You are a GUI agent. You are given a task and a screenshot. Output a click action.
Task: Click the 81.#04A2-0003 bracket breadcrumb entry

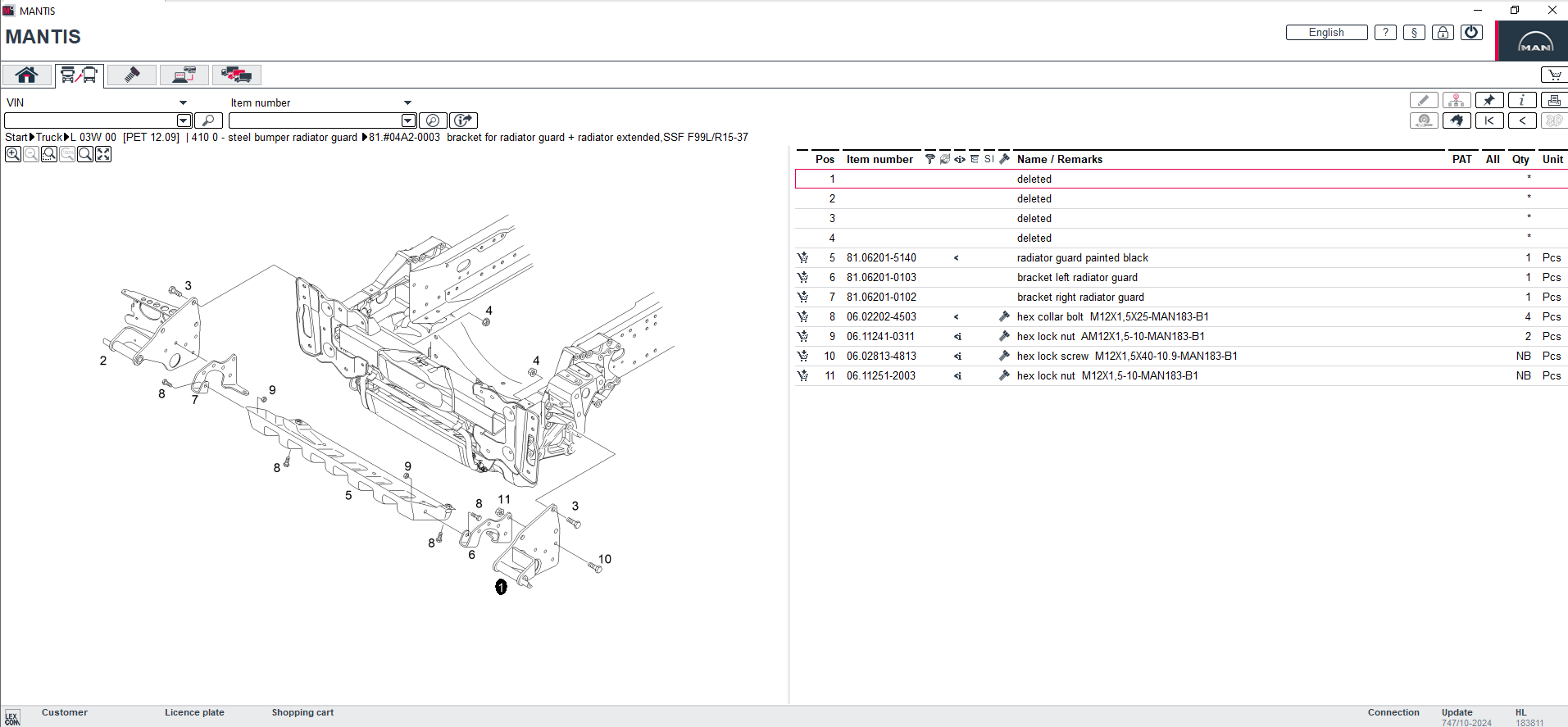pos(558,138)
